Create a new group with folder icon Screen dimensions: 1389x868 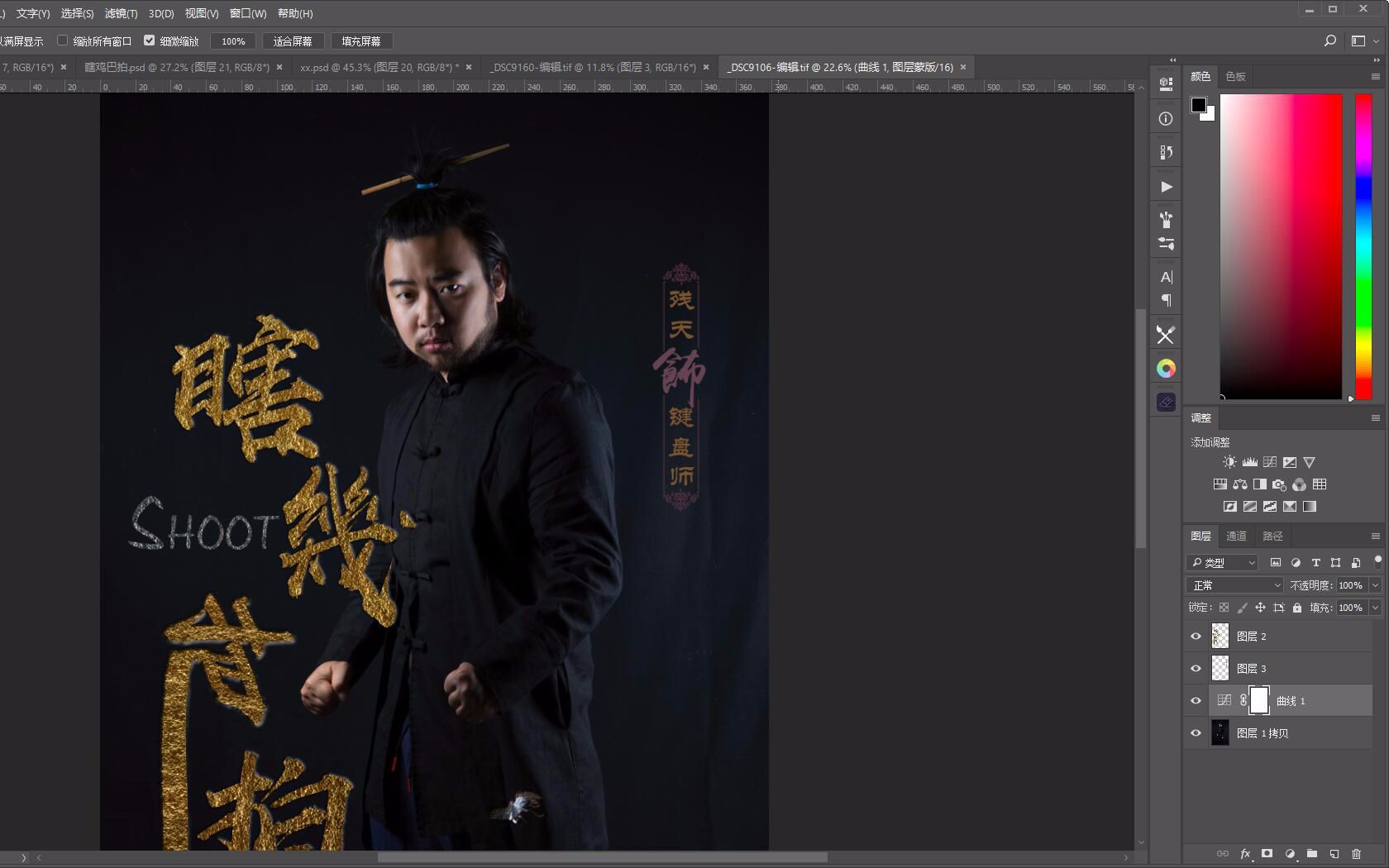[x=1310, y=854]
